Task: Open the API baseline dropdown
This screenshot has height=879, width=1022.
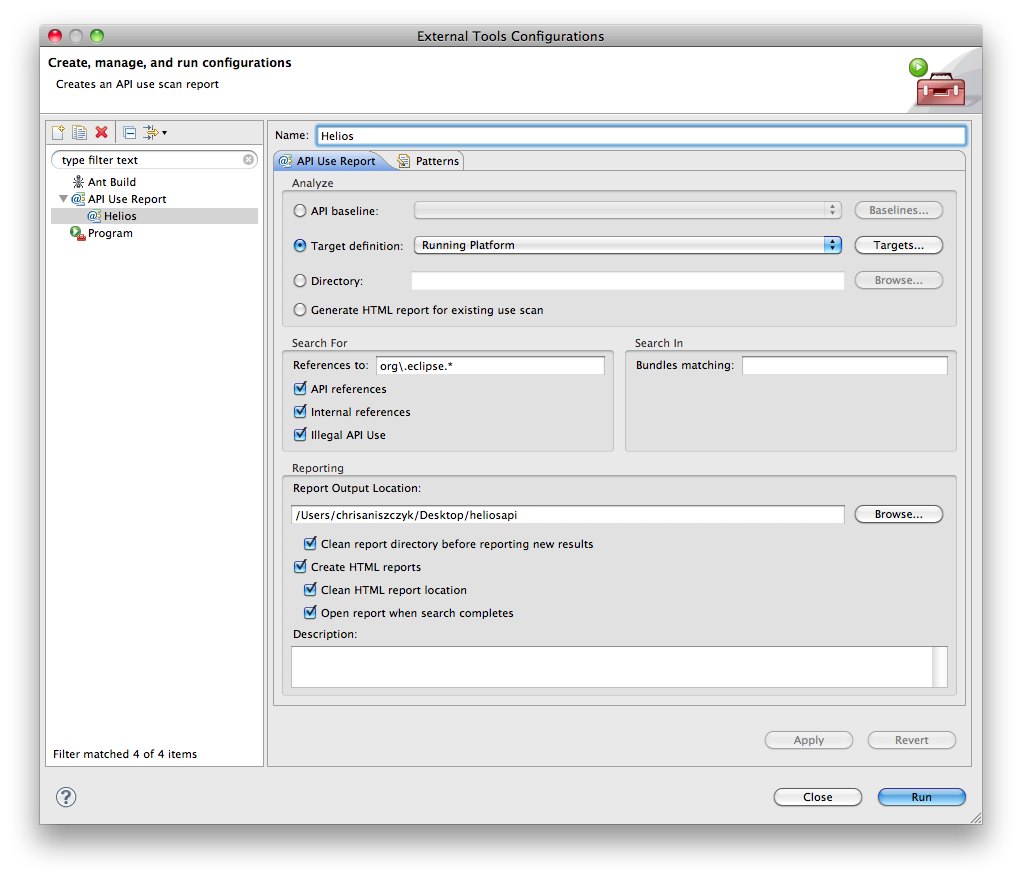Action: tap(628, 210)
